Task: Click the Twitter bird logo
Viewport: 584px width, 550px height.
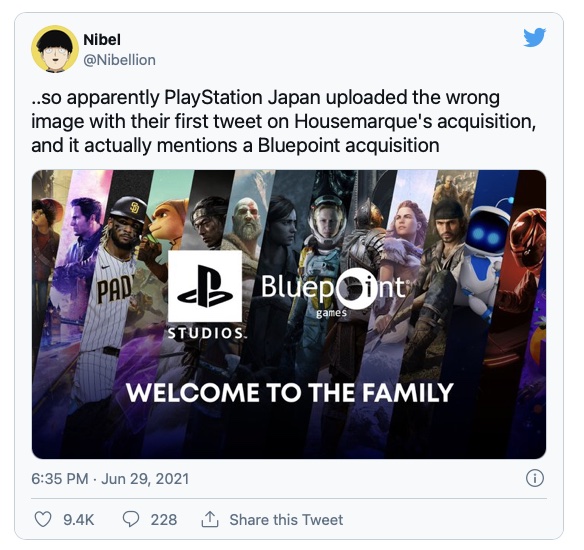Action: coord(534,37)
